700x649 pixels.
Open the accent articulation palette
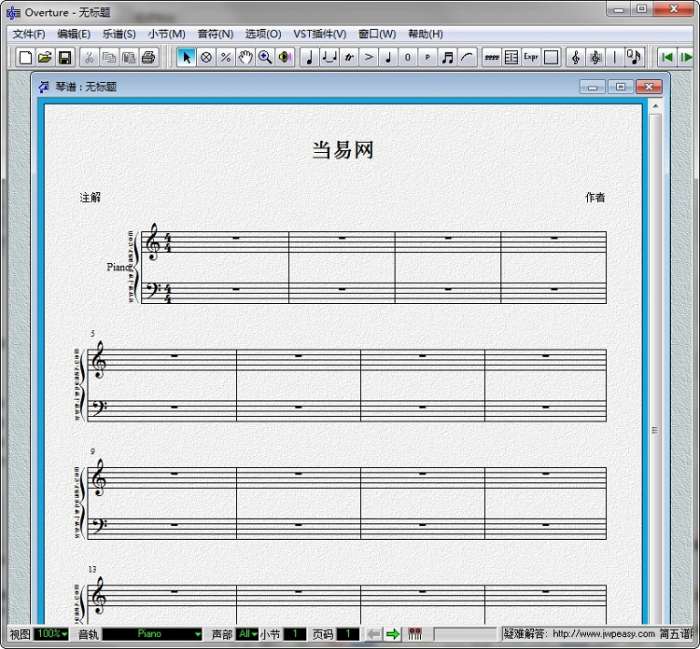368,58
